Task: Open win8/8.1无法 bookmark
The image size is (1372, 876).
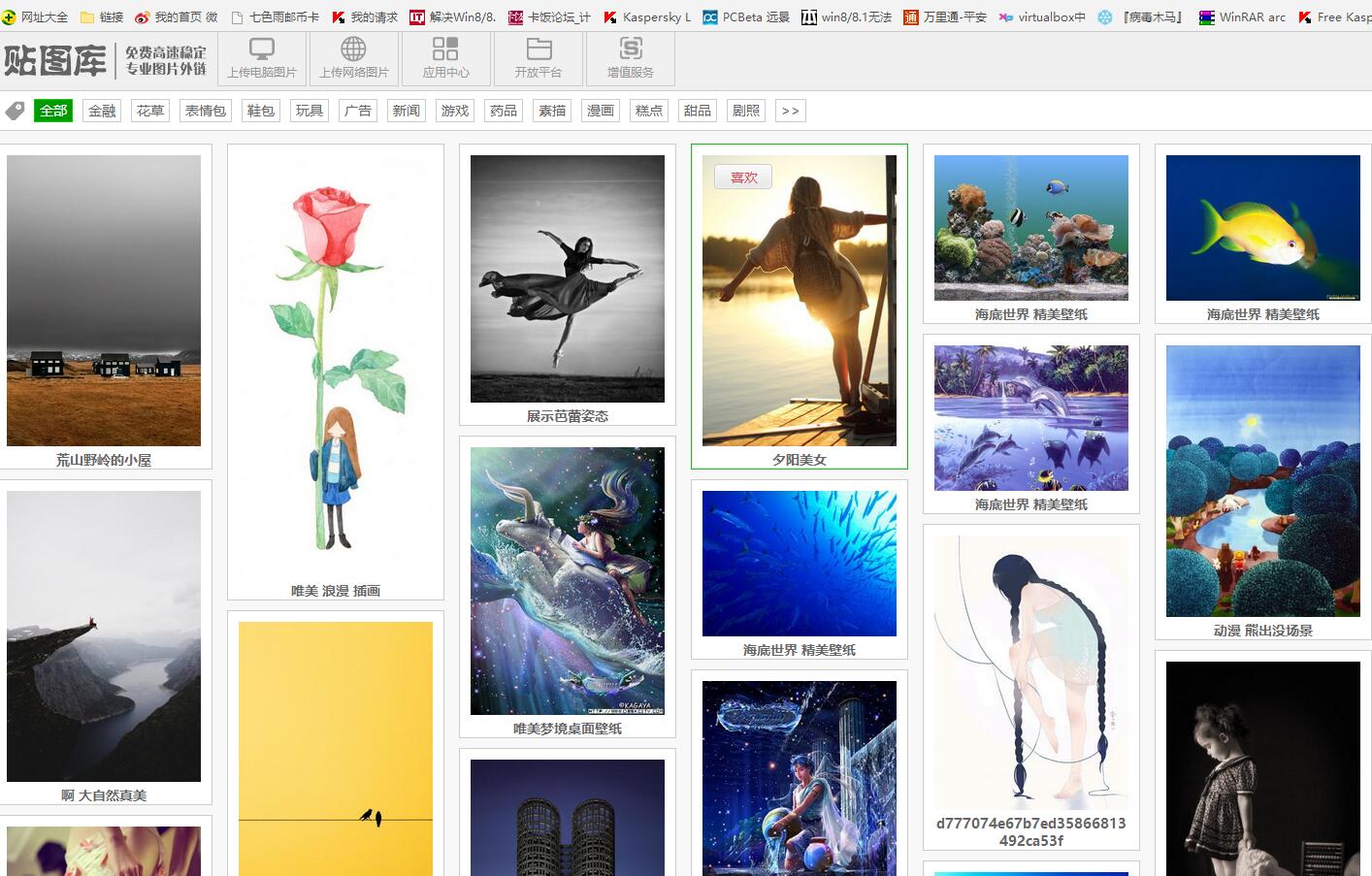Action: 846,16
